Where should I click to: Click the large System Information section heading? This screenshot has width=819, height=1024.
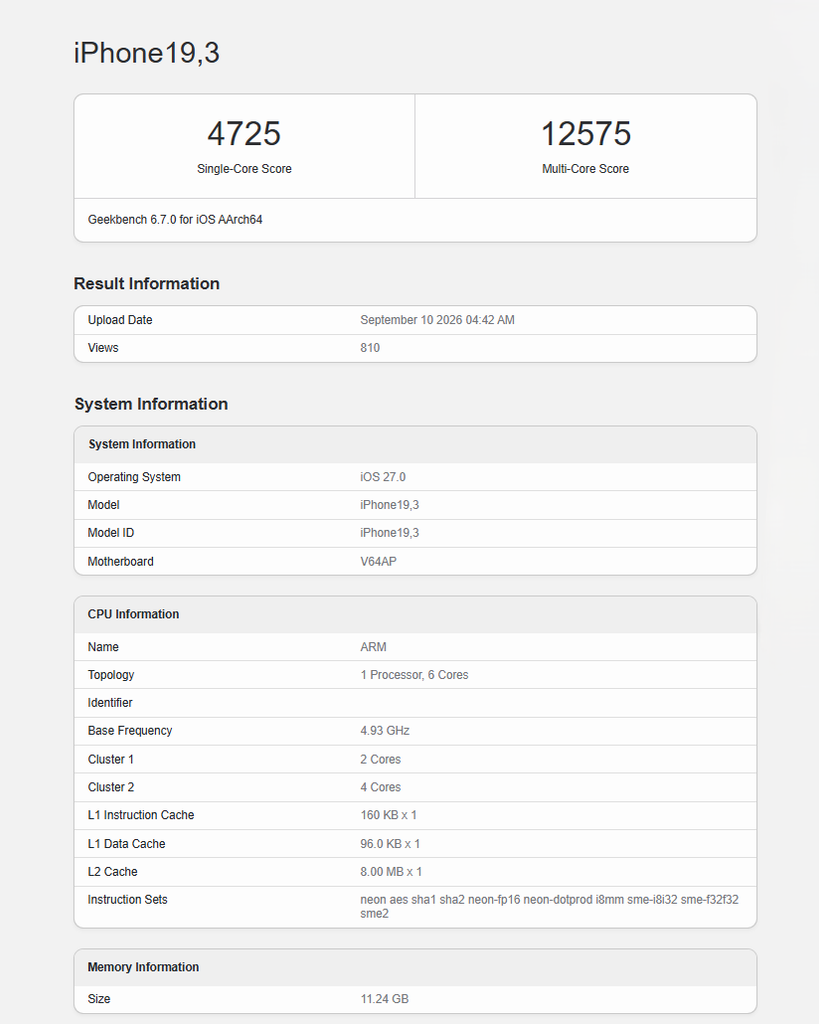[x=151, y=404]
